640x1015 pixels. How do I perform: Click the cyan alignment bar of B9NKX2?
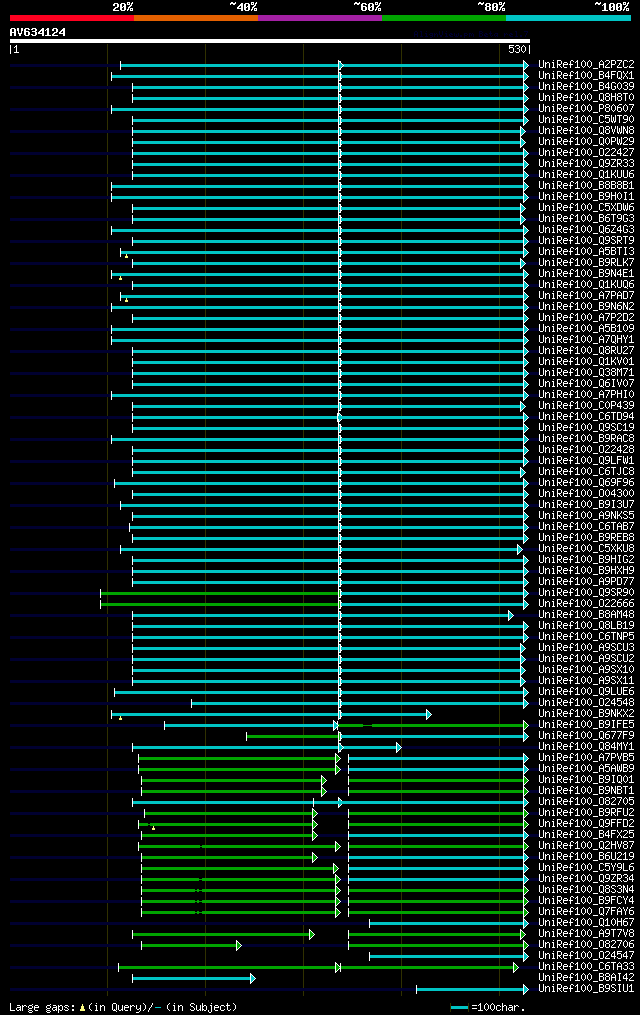click(x=271, y=715)
